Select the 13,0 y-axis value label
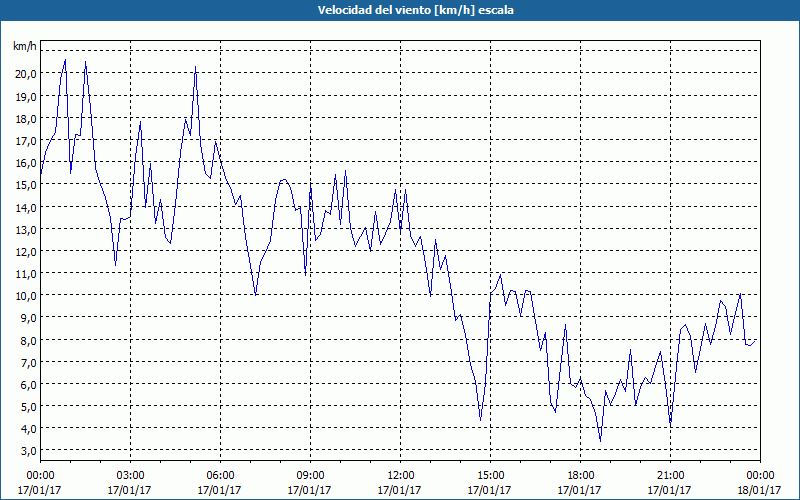The image size is (800, 500). [26, 229]
